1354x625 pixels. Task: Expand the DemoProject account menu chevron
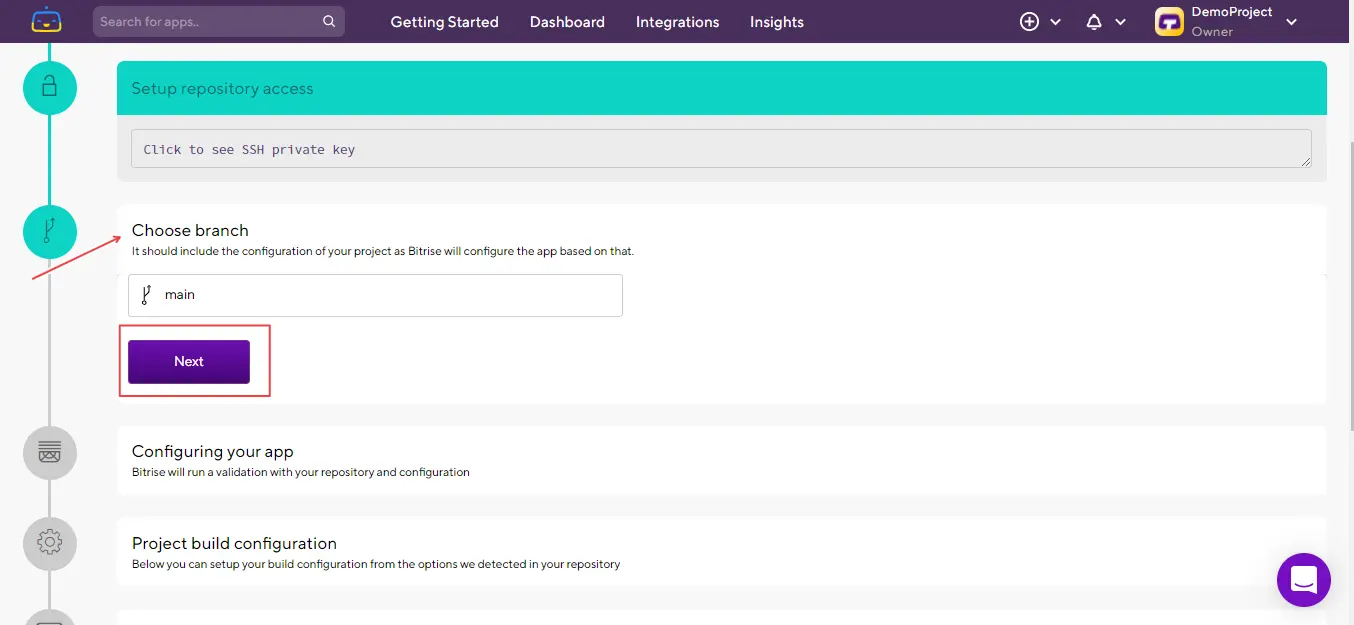click(x=1291, y=22)
